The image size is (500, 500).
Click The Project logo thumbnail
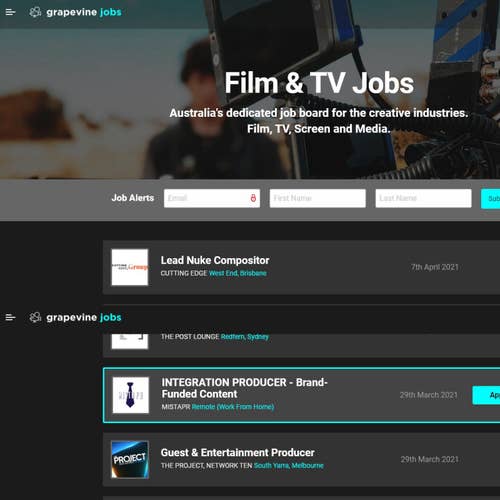point(130,460)
